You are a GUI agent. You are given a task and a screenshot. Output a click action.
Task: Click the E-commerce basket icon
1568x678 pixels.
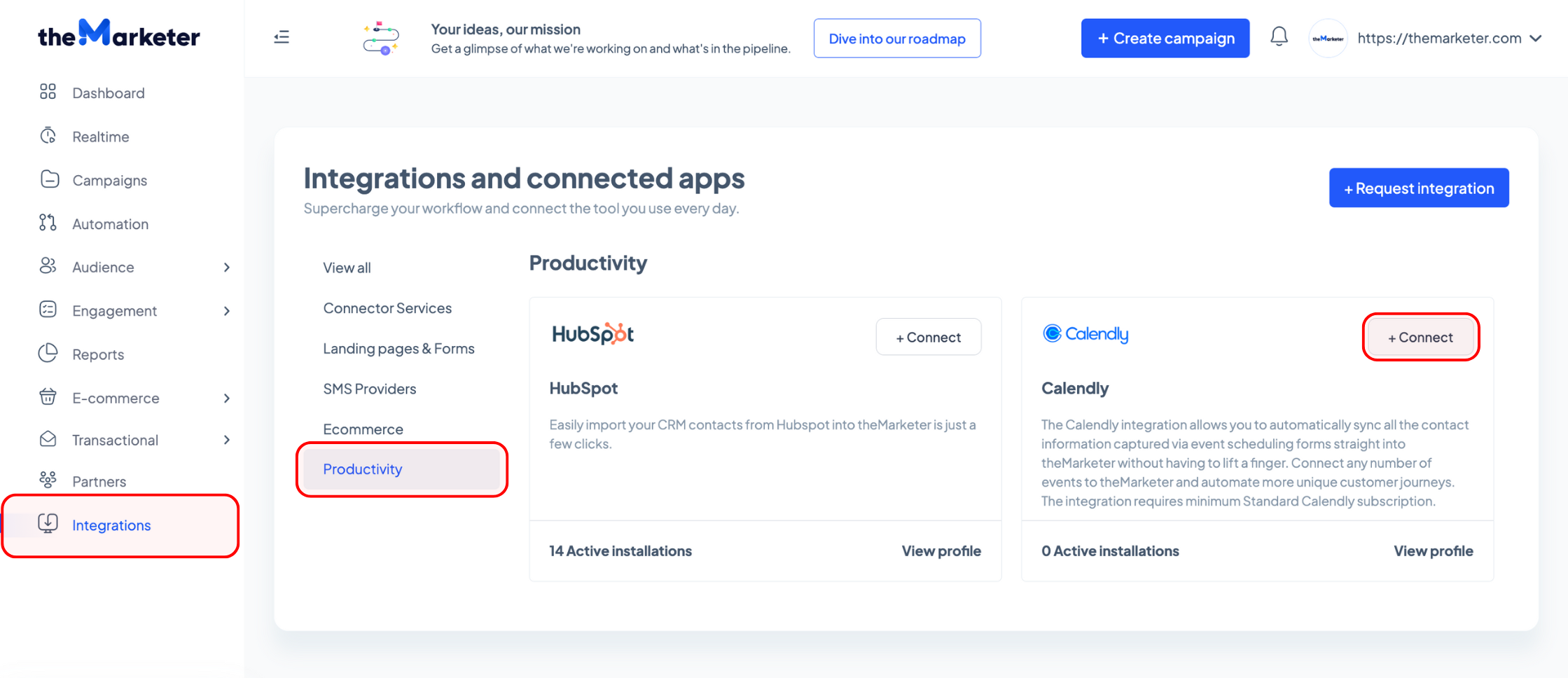(x=48, y=396)
